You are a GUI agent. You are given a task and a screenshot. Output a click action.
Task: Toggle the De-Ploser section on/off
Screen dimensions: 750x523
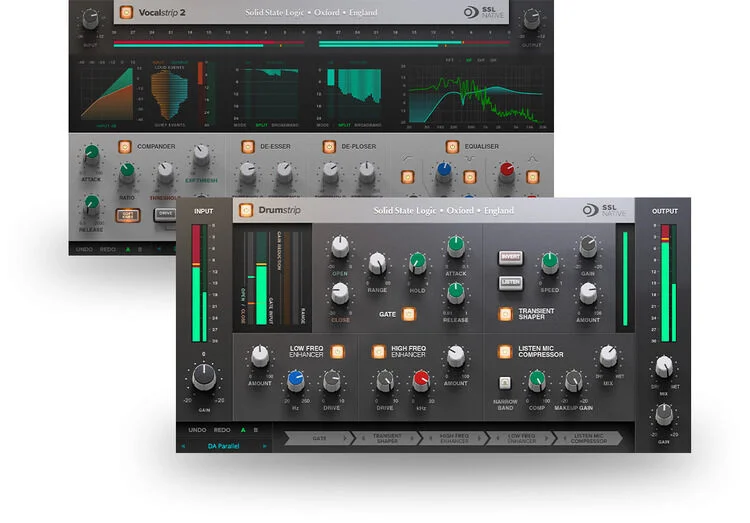327,146
